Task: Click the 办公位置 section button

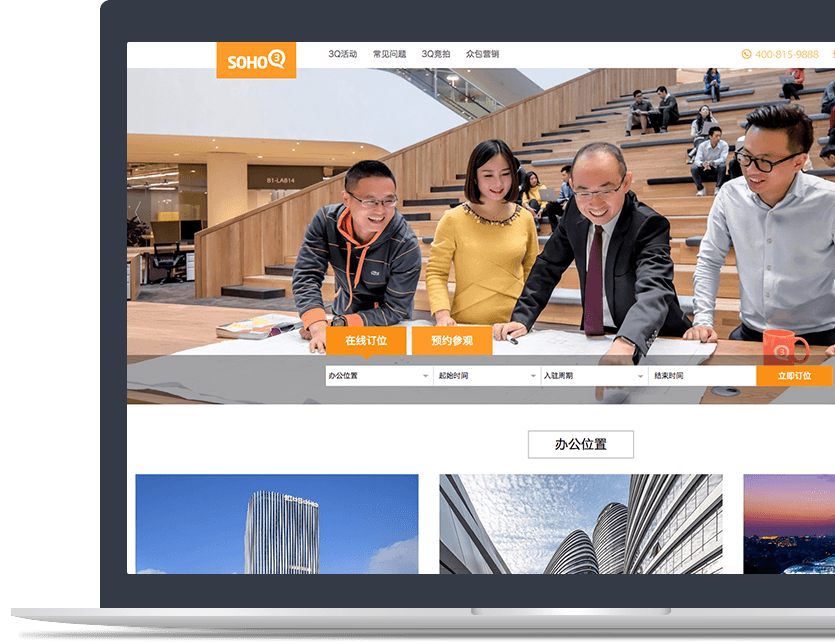Action: point(580,444)
